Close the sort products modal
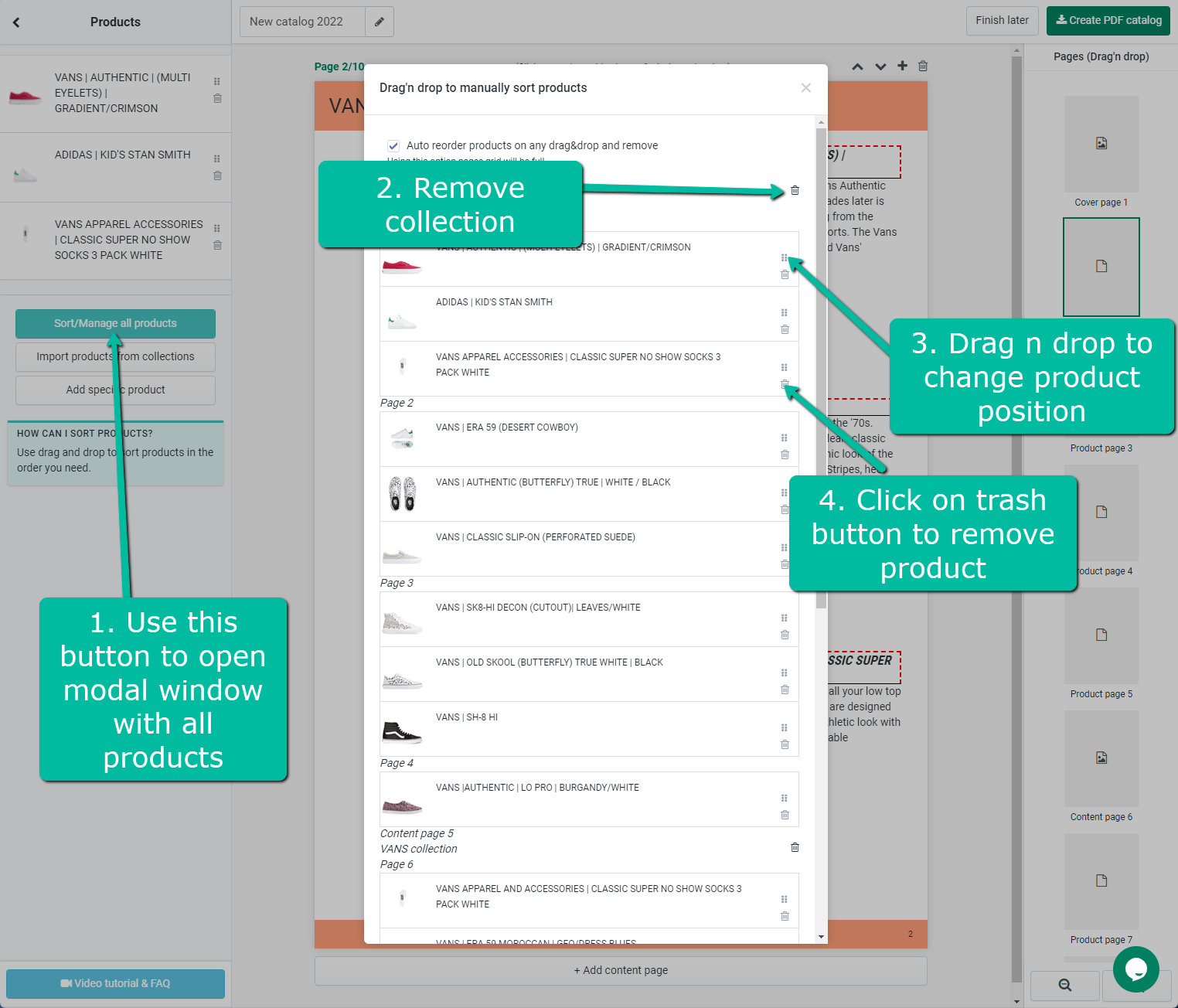Screen dimensions: 1178x1008 click(x=806, y=88)
